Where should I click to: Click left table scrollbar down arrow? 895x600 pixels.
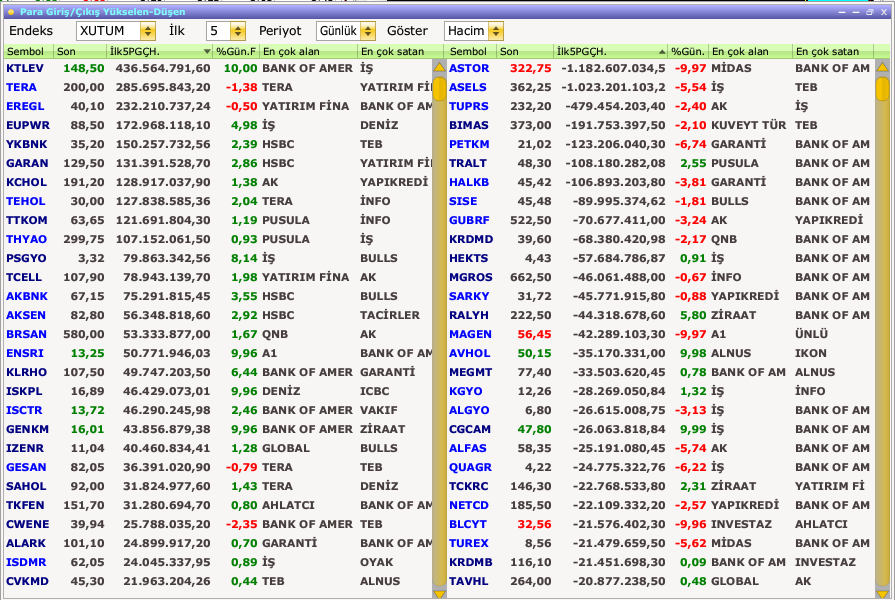(x=440, y=594)
